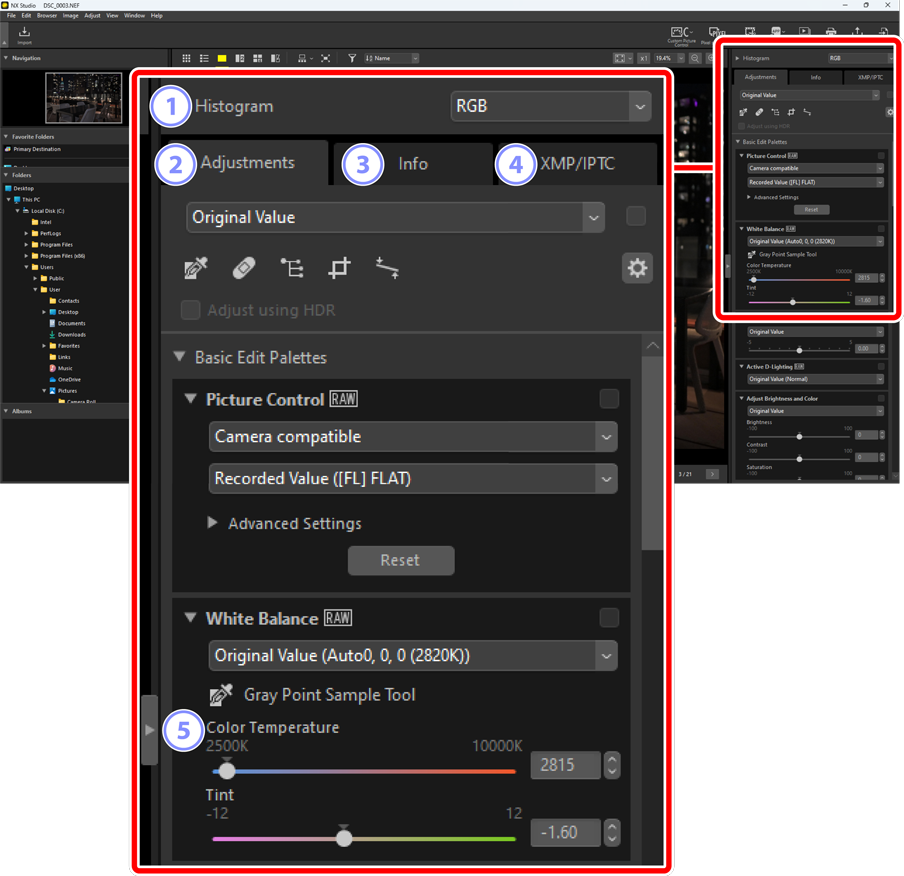This screenshot has height=876, width=904.
Task: Select the straighten tool icon
Action: (387, 267)
